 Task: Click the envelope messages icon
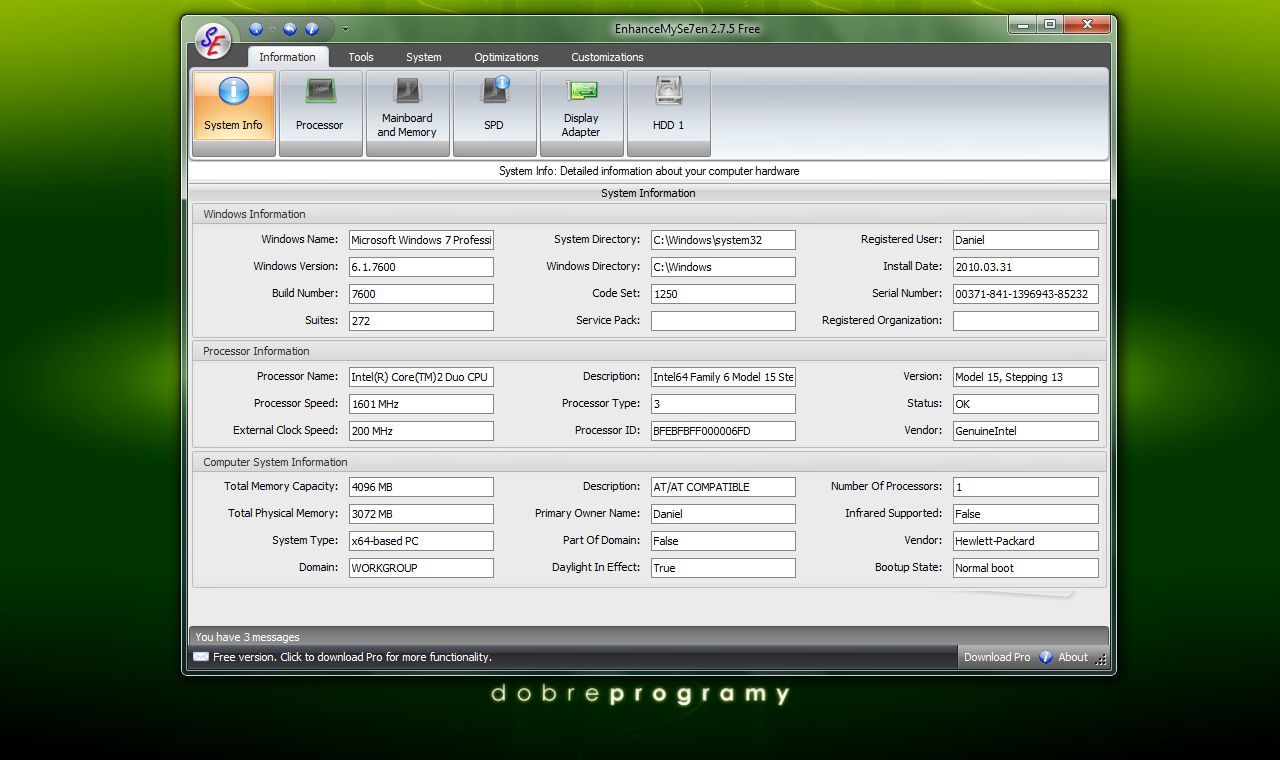pyautogui.click(x=201, y=657)
